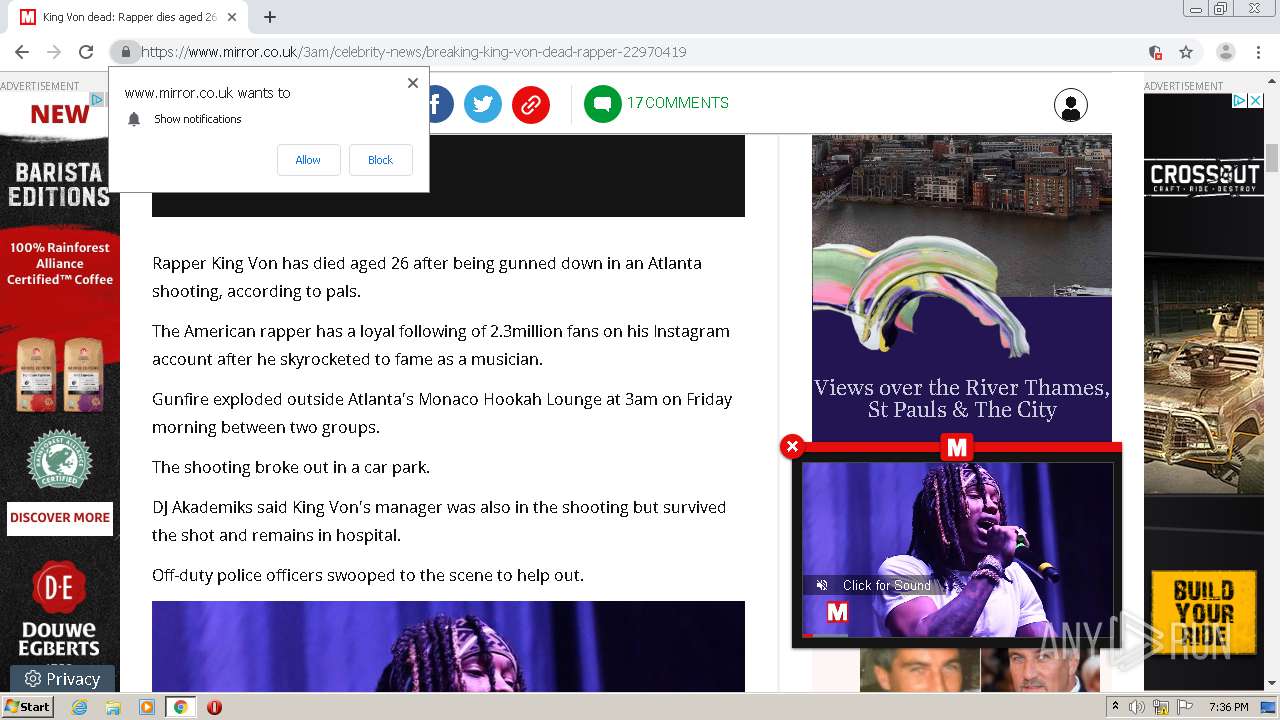This screenshot has height=720, width=1280.
Task: Select the King Von dead tab
Action: tap(130, 17)
